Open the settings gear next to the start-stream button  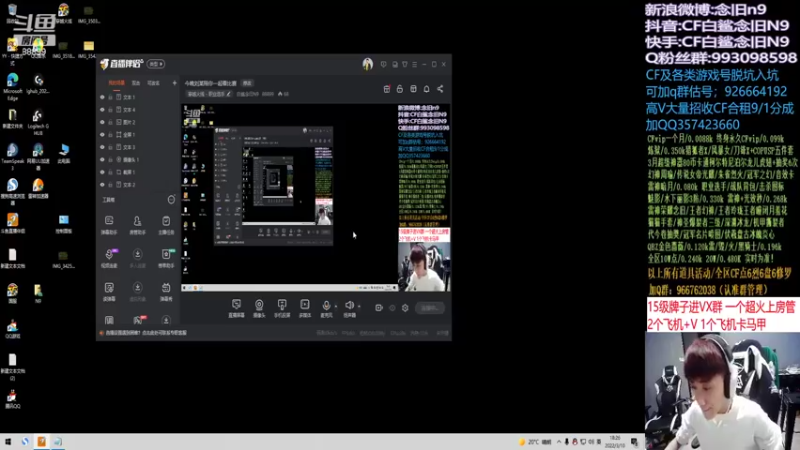pos(405,308)
